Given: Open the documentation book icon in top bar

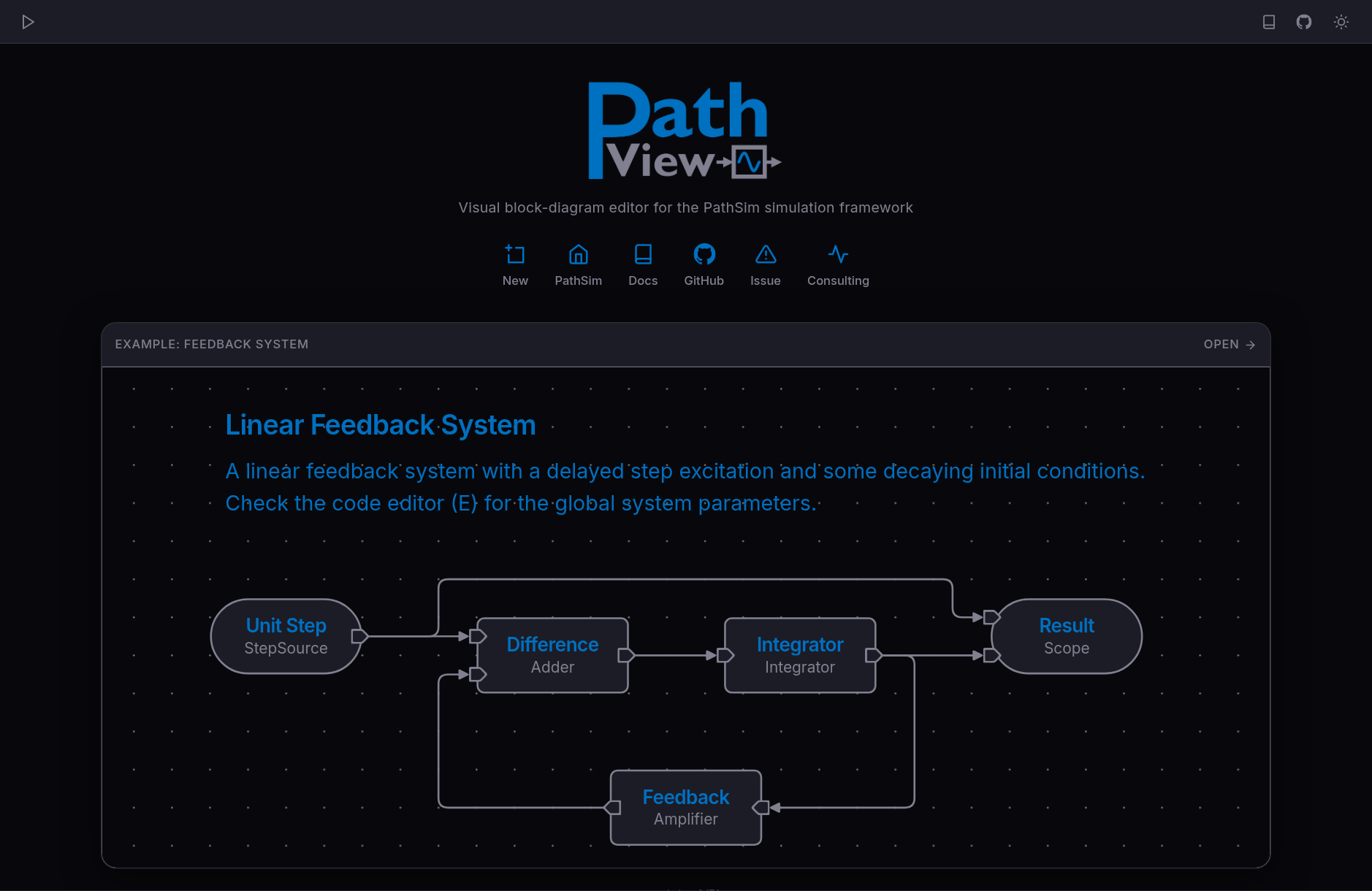Looking at the screenshot, I should (1269, 22).
